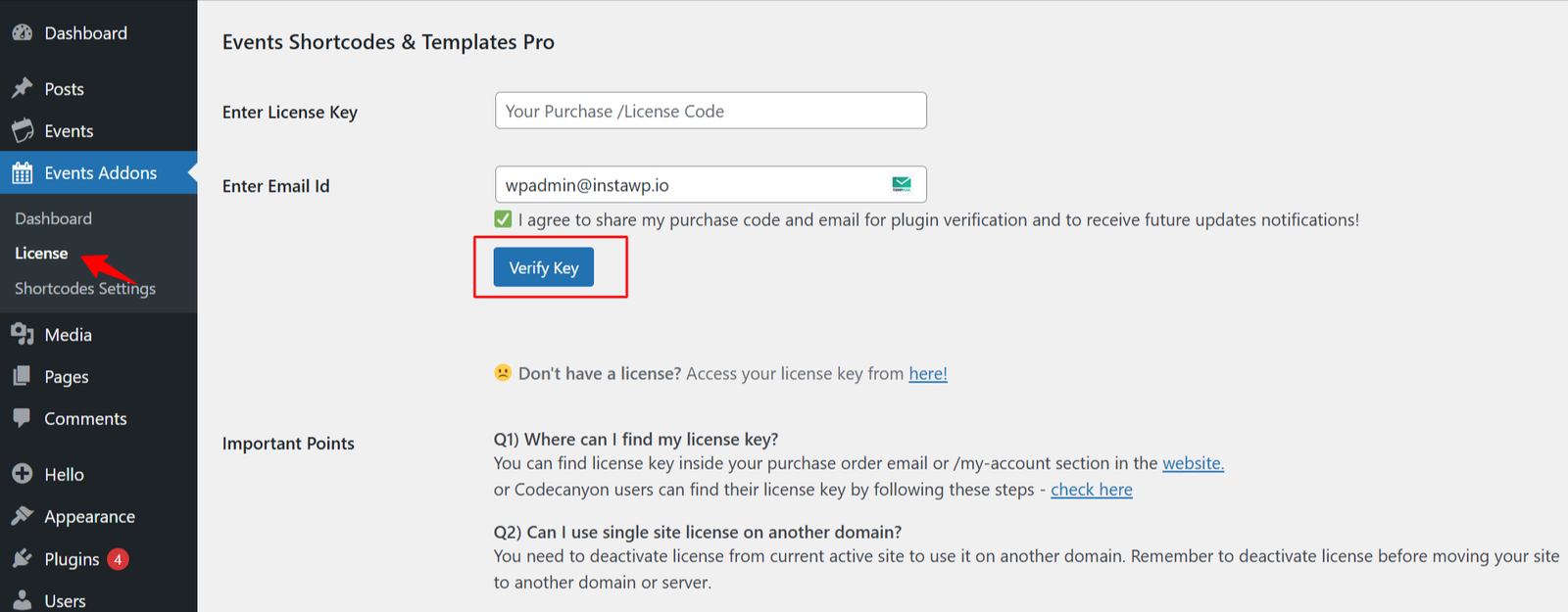Click the Posts pushpin icon
This screenshot has height=612, width=1568.
coord(23,88)
